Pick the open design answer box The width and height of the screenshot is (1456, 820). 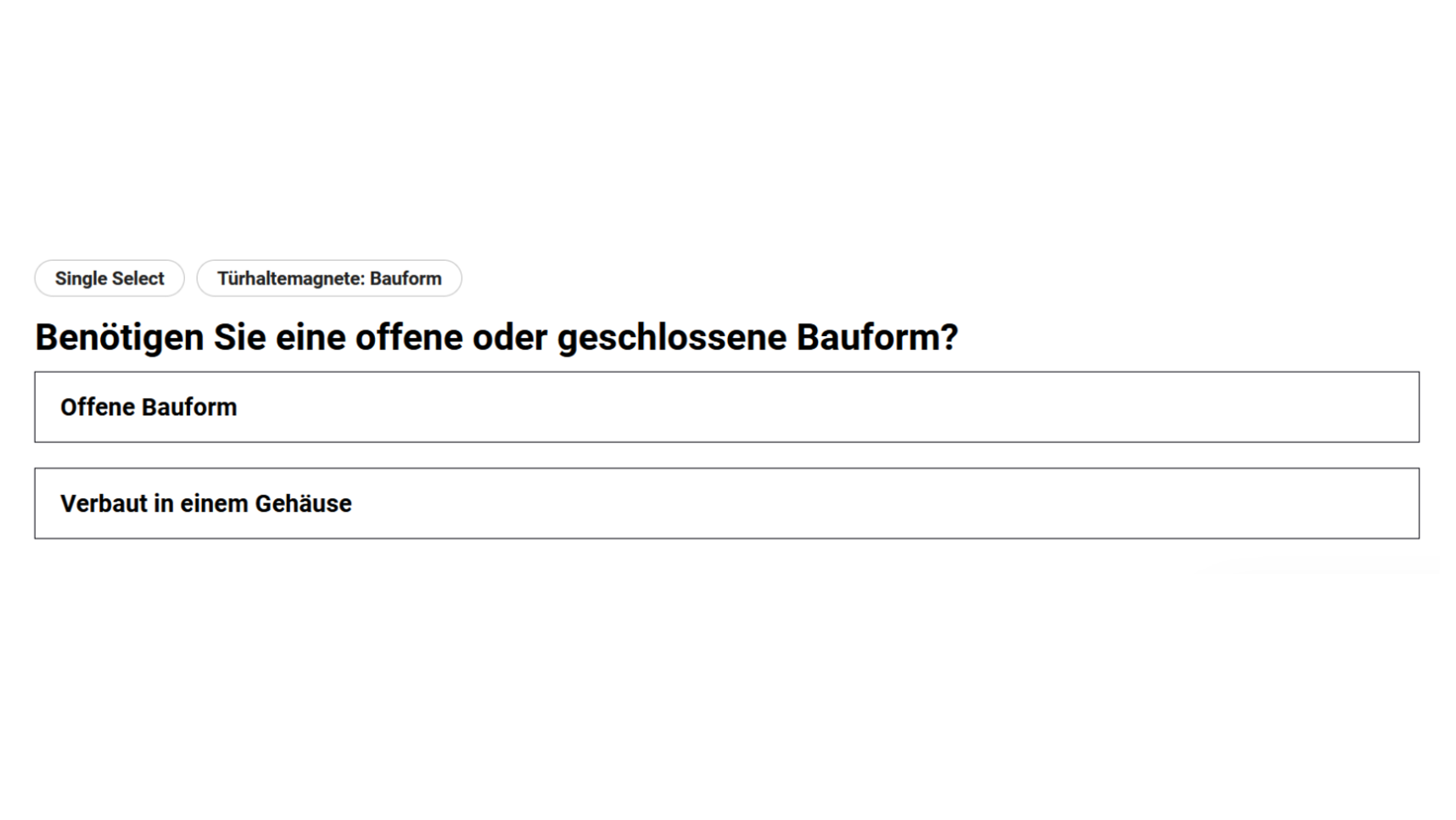tap(726, 407)
